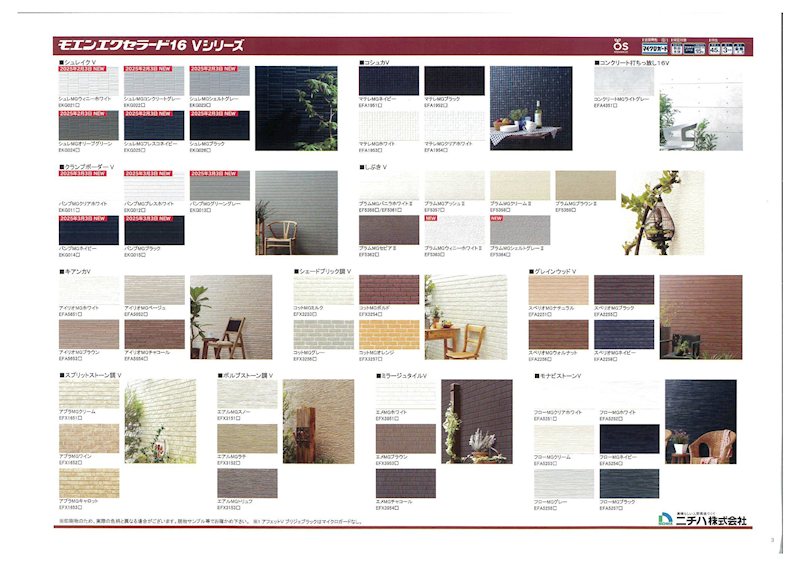
Task: Select the アイリオMGチャコール swatch
Action: pos(154,335)
